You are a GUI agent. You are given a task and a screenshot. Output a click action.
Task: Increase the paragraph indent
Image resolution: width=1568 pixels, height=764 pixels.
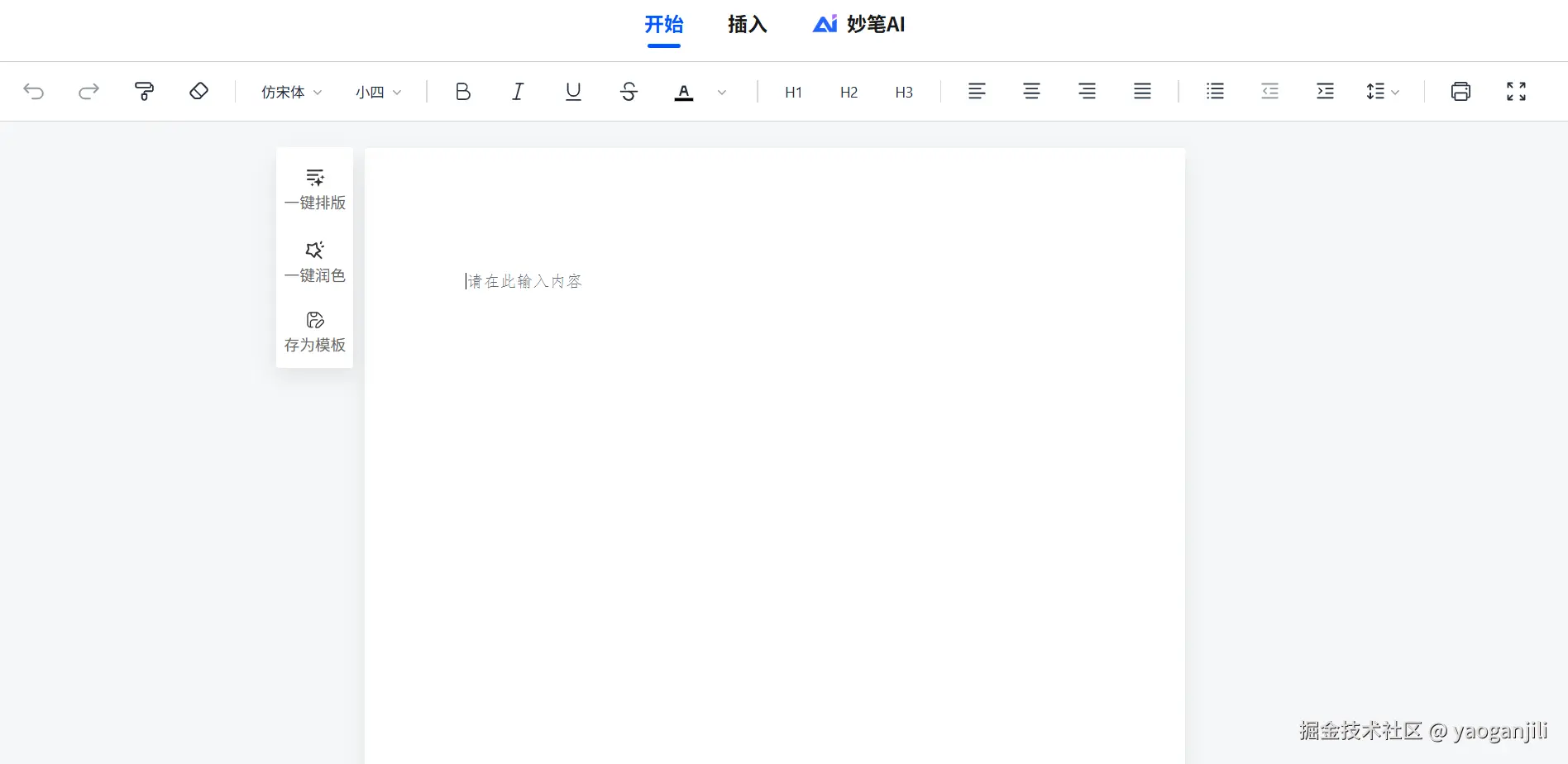[x=1326, y=91]
